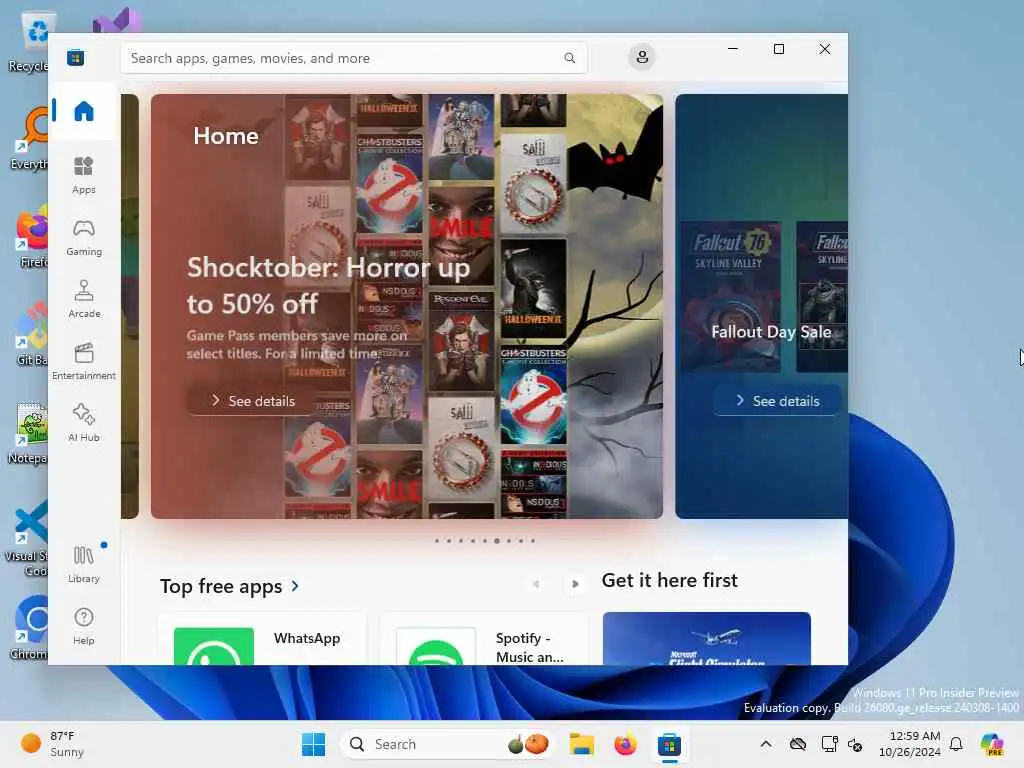This screenshot has width=1024, height=768.
Task: Click the Microsoft Store logo icon
Action: pyautogui.click(x=75, y=57)
